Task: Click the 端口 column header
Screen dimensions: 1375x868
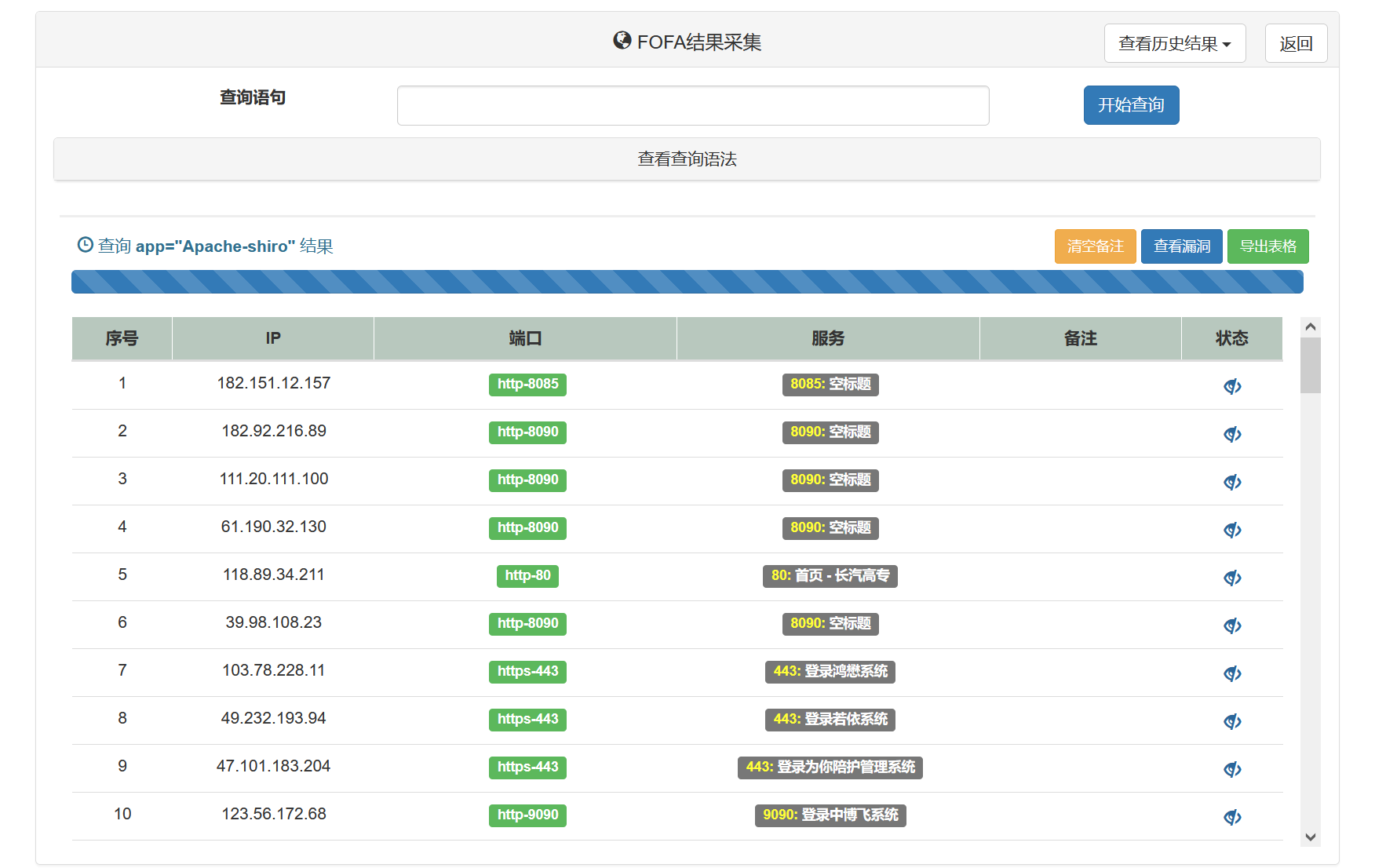Action: (x=525, y=338)
